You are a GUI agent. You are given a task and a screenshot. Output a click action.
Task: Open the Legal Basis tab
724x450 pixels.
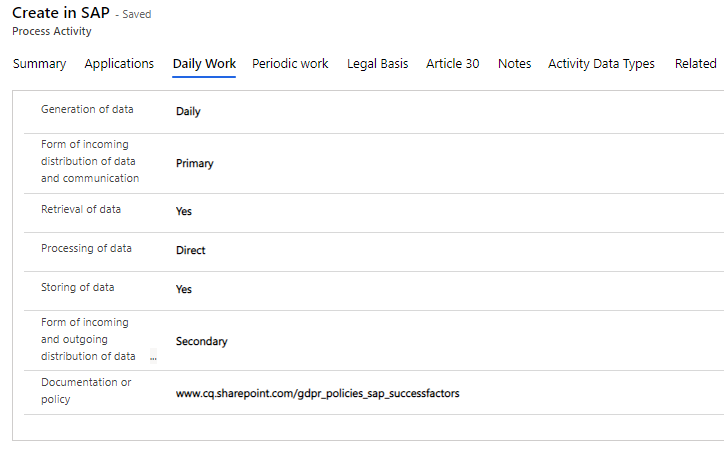(x=377, y=64)
